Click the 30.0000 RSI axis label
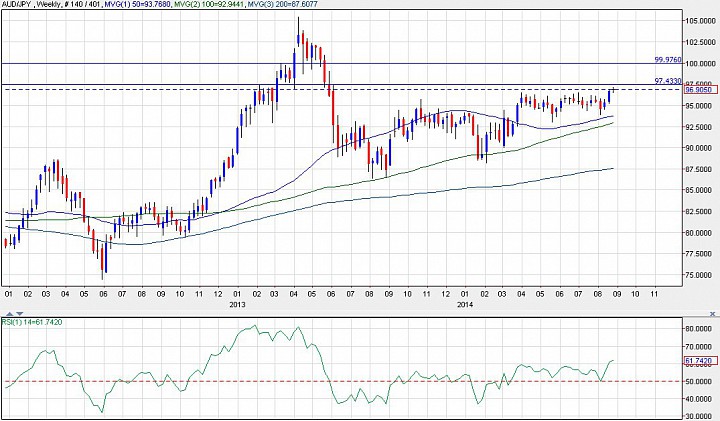Viewport: 720px width, 421px height. click(x=700, y=416)
